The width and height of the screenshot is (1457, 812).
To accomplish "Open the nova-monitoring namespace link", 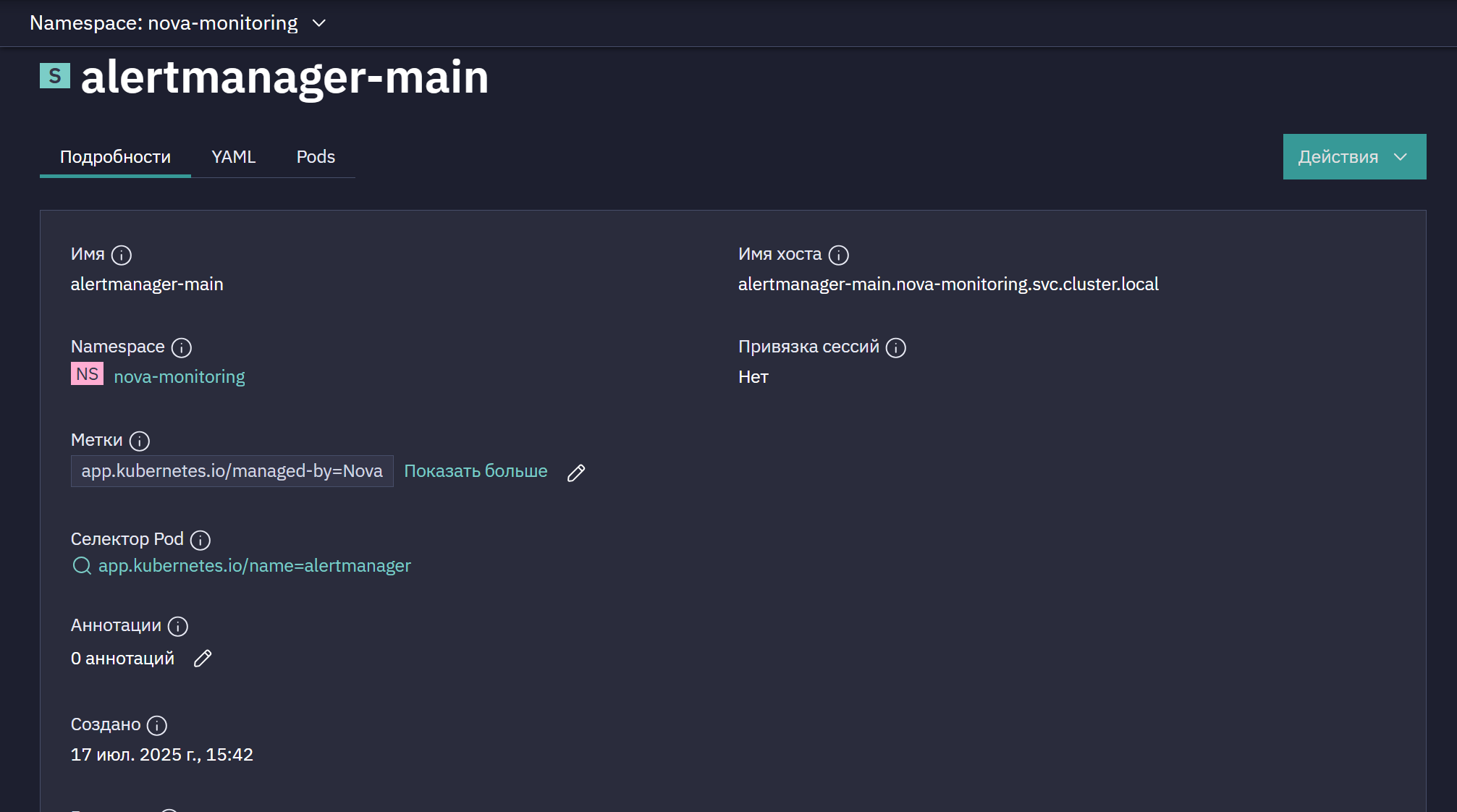I will pyautogui.click(x=180, y=377).
